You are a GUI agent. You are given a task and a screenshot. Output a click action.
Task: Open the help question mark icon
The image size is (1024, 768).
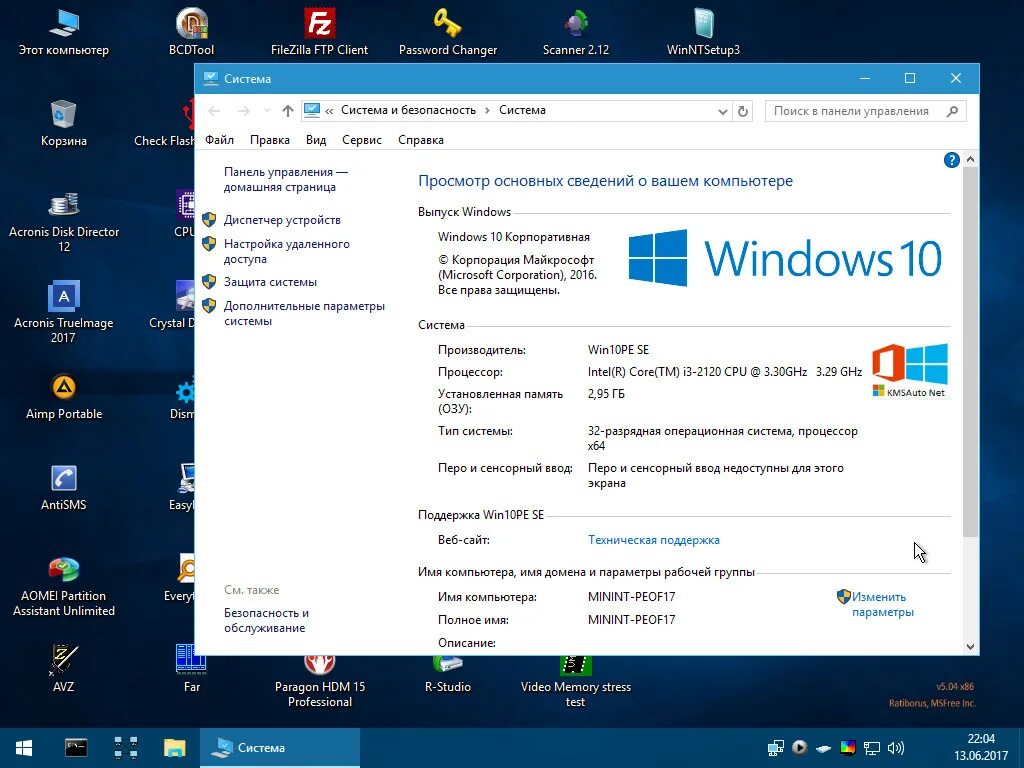click(x=952, y=159)
